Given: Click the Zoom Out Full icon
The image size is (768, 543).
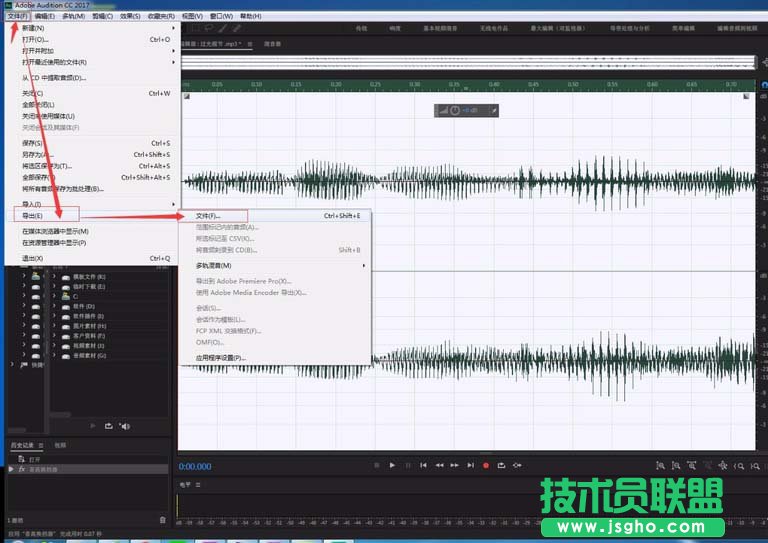Looking at the screenshot, I should (x=722, y=466).
